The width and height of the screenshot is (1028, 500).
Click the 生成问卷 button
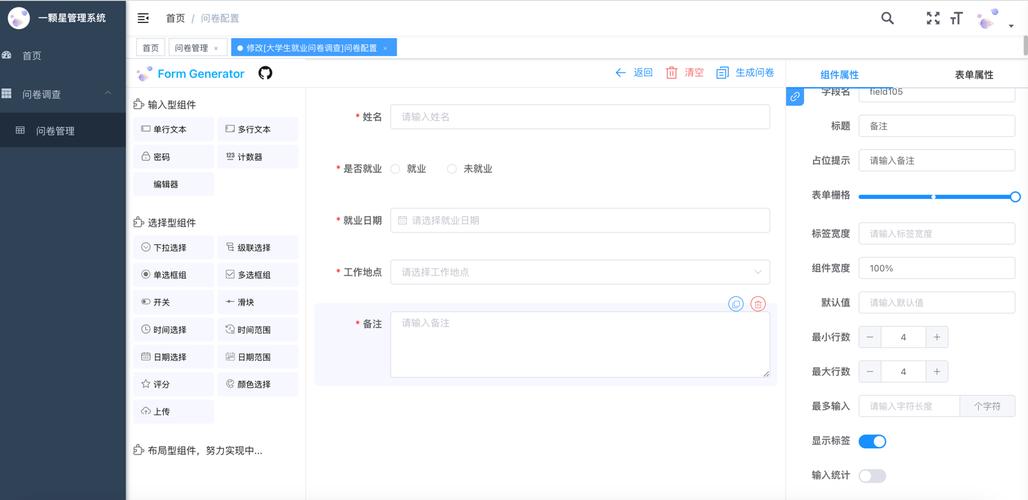[745, 73]
